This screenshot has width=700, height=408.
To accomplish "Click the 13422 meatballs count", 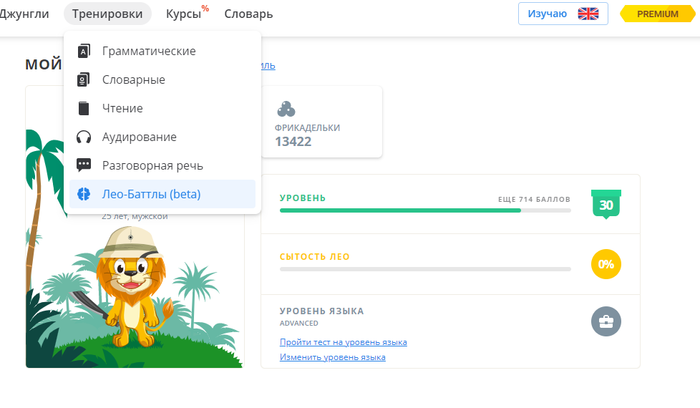I will click(x=293, y=142).
